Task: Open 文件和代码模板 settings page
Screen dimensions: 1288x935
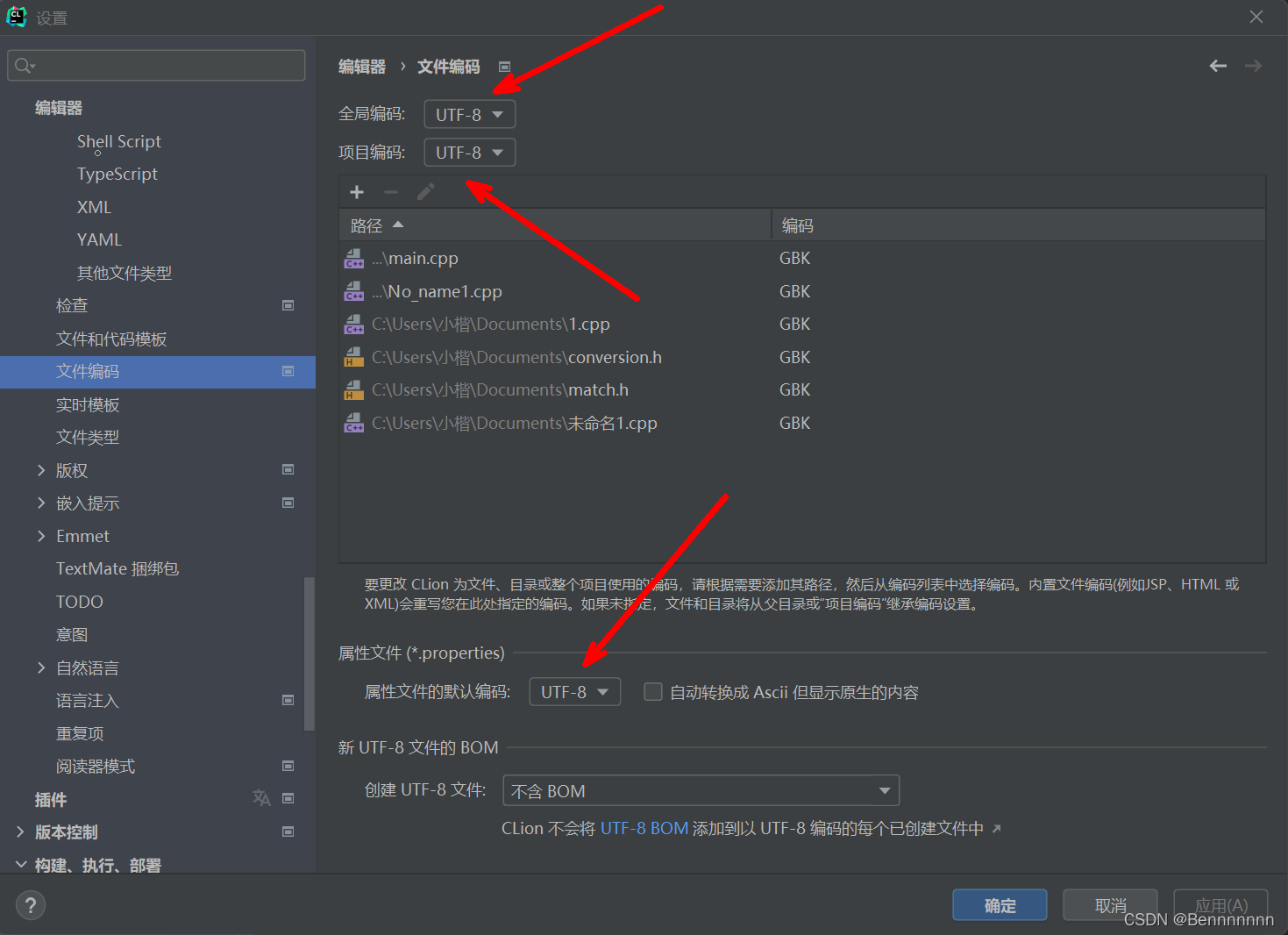Action: click(x=111, y=339)
